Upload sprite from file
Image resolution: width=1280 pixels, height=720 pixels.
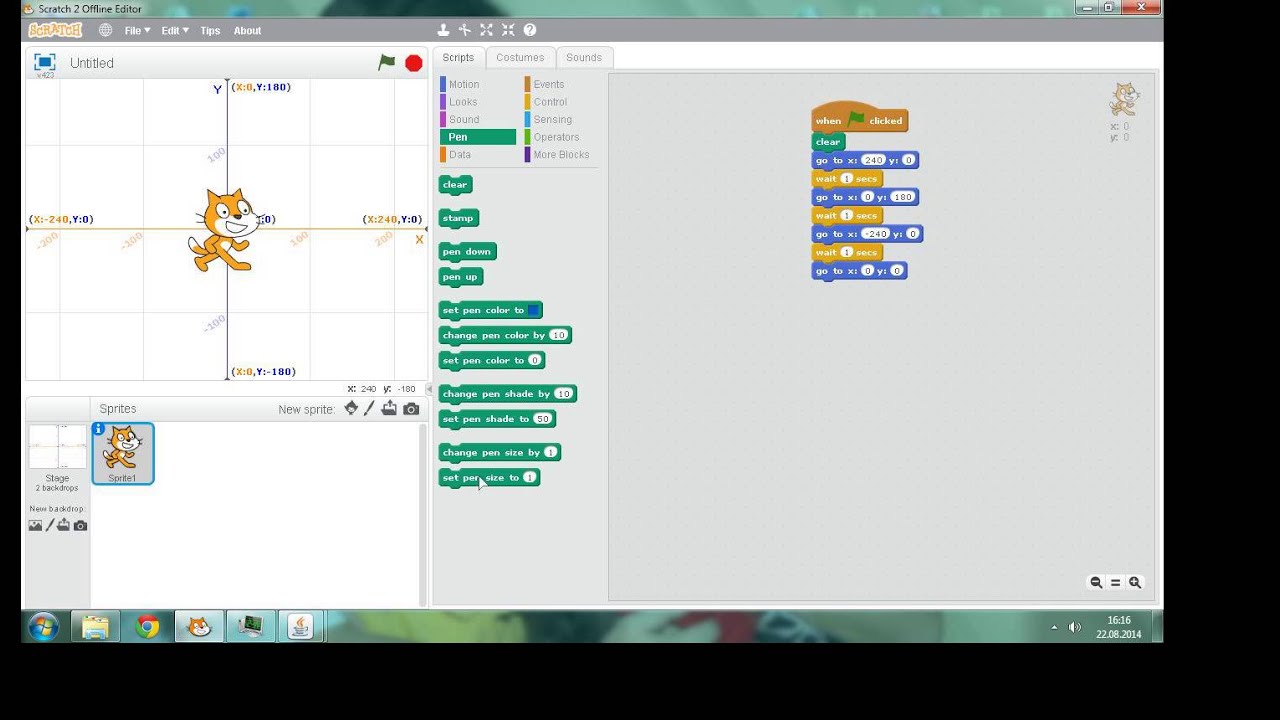pos(389,408)
